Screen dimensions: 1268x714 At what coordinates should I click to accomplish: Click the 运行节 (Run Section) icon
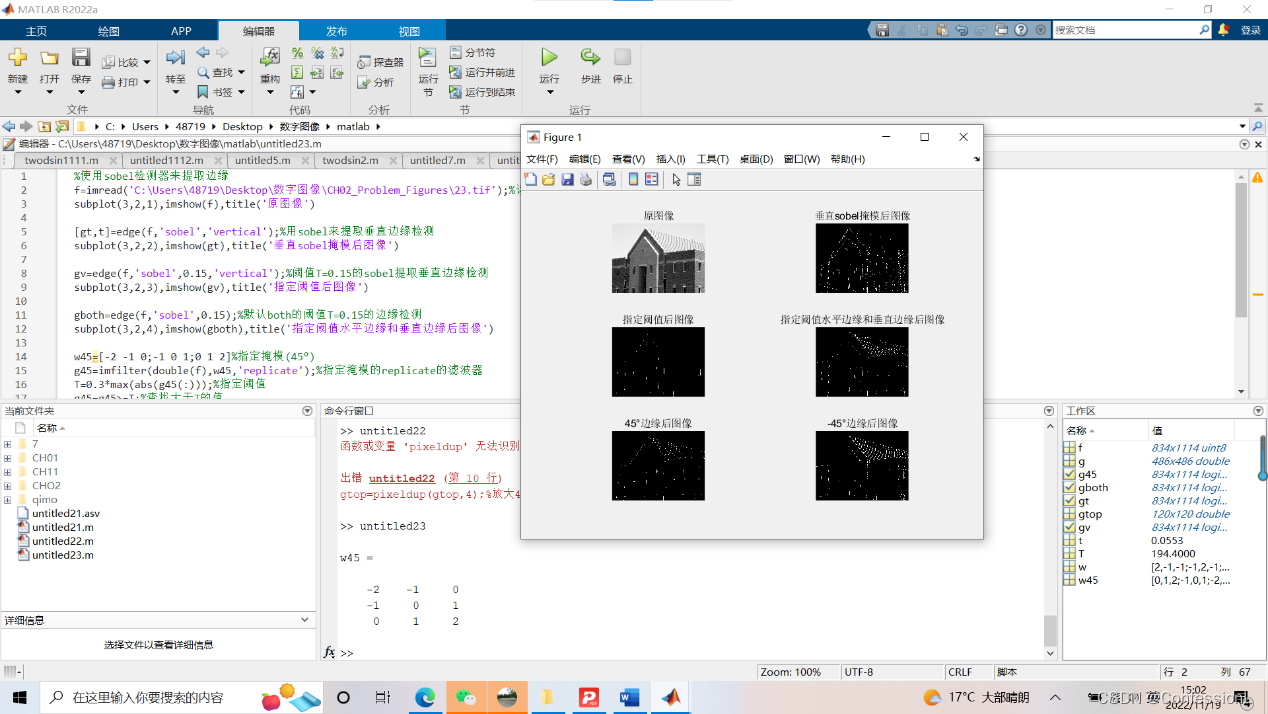coord(428,57)
